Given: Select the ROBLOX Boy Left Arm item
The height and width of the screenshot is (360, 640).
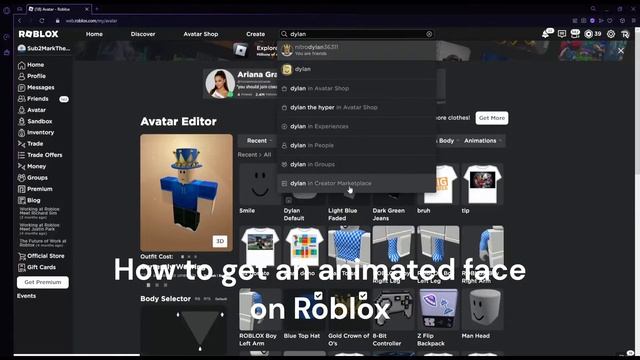Looking at the screenshot, I should pyautogui.click(x=260, y=309).
